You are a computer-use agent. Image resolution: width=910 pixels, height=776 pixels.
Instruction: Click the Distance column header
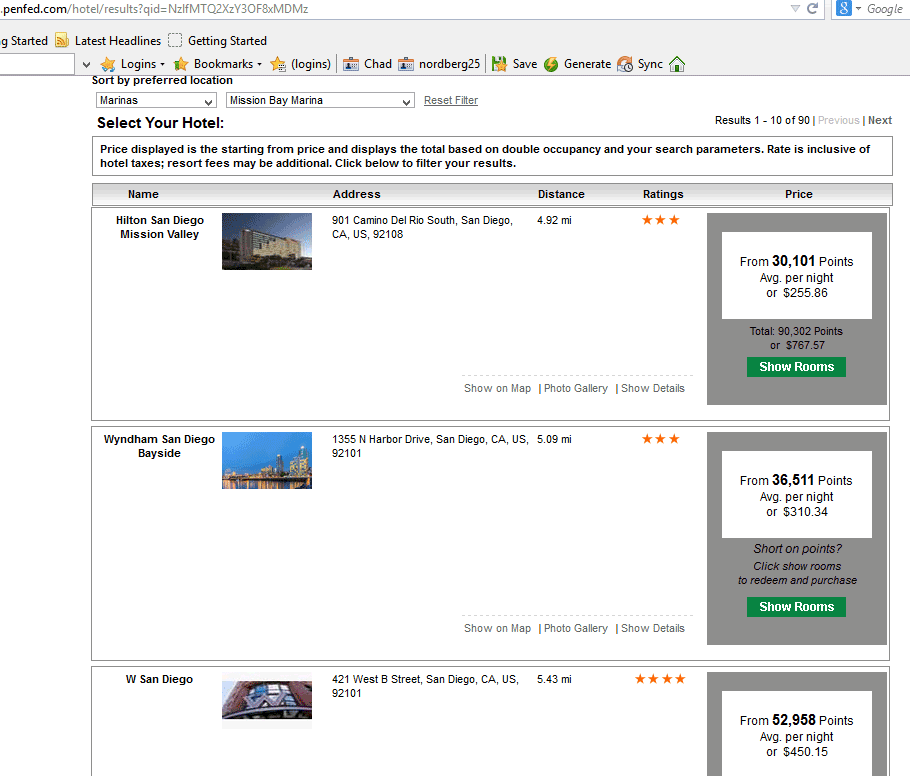561,194
